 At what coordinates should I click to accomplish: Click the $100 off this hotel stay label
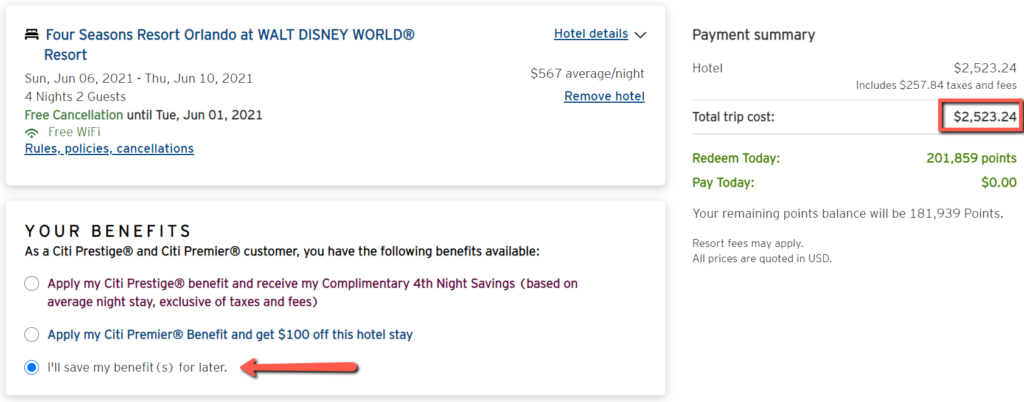coord(230,335)
